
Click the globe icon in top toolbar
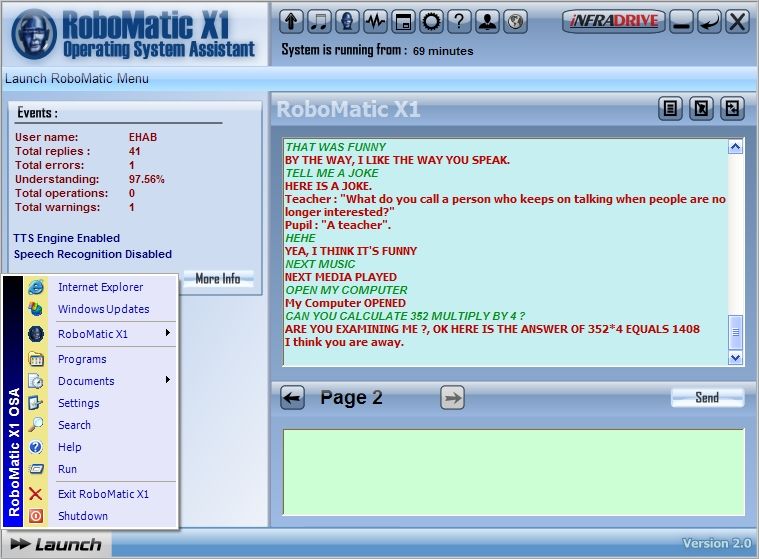coord(516,22)
